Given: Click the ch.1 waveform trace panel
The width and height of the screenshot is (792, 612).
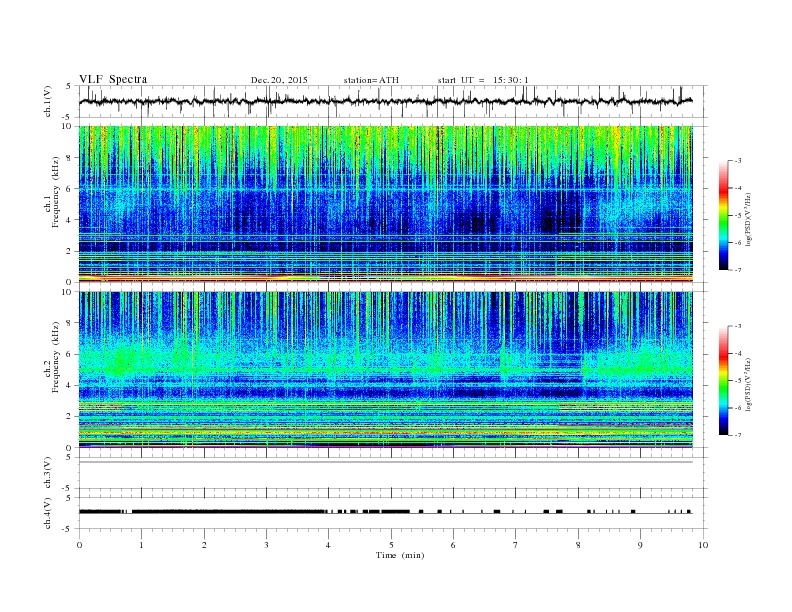Looking at the screenshot, I should point(392,101).
